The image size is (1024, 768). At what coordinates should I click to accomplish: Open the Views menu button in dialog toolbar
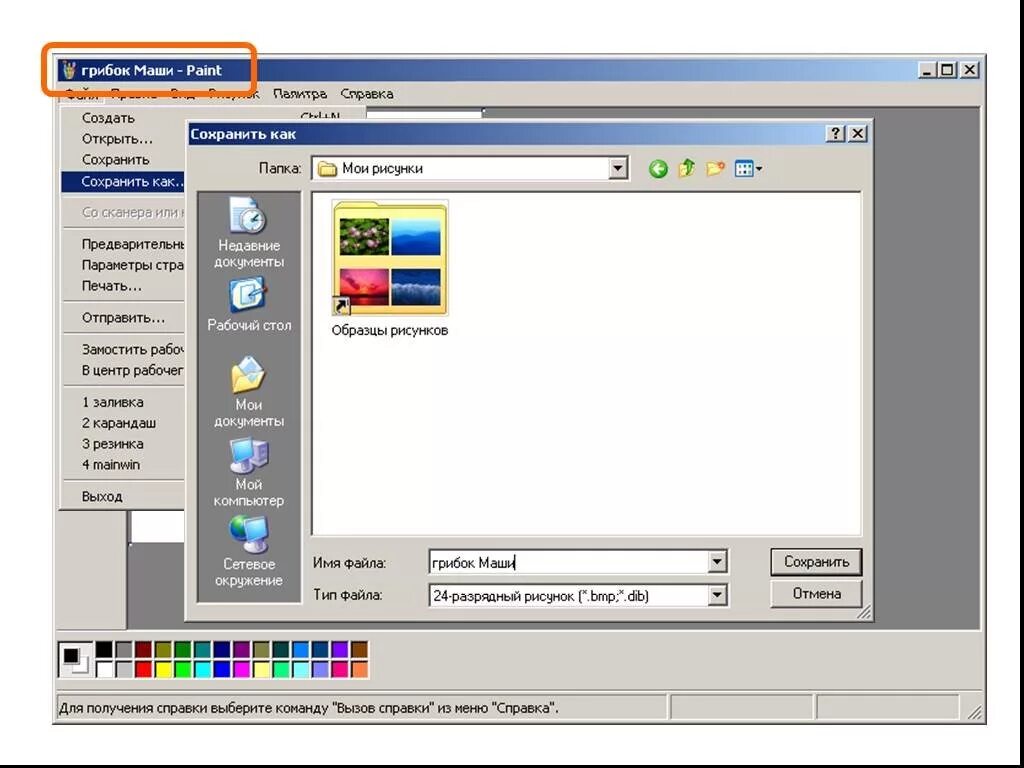point(748,169)
